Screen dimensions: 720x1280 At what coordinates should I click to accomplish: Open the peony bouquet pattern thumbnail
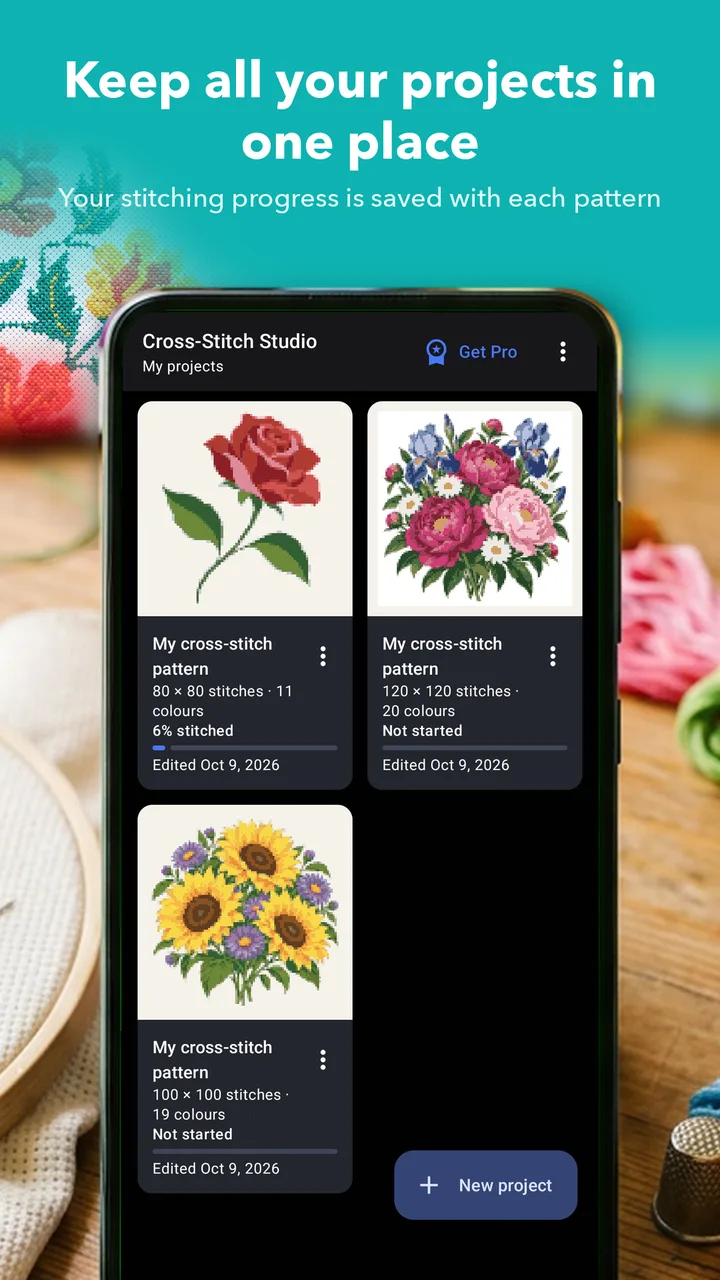tap(475, 509)
